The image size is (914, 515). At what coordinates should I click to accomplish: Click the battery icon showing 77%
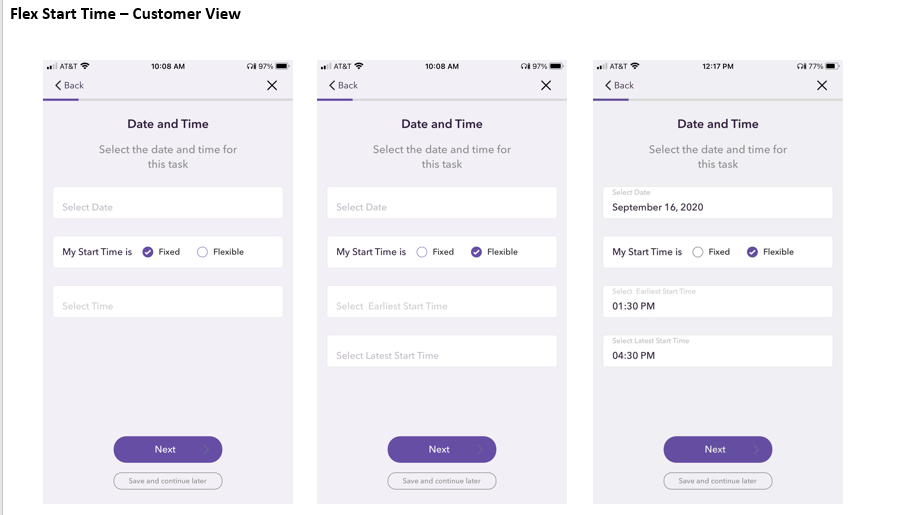[832, 66]
